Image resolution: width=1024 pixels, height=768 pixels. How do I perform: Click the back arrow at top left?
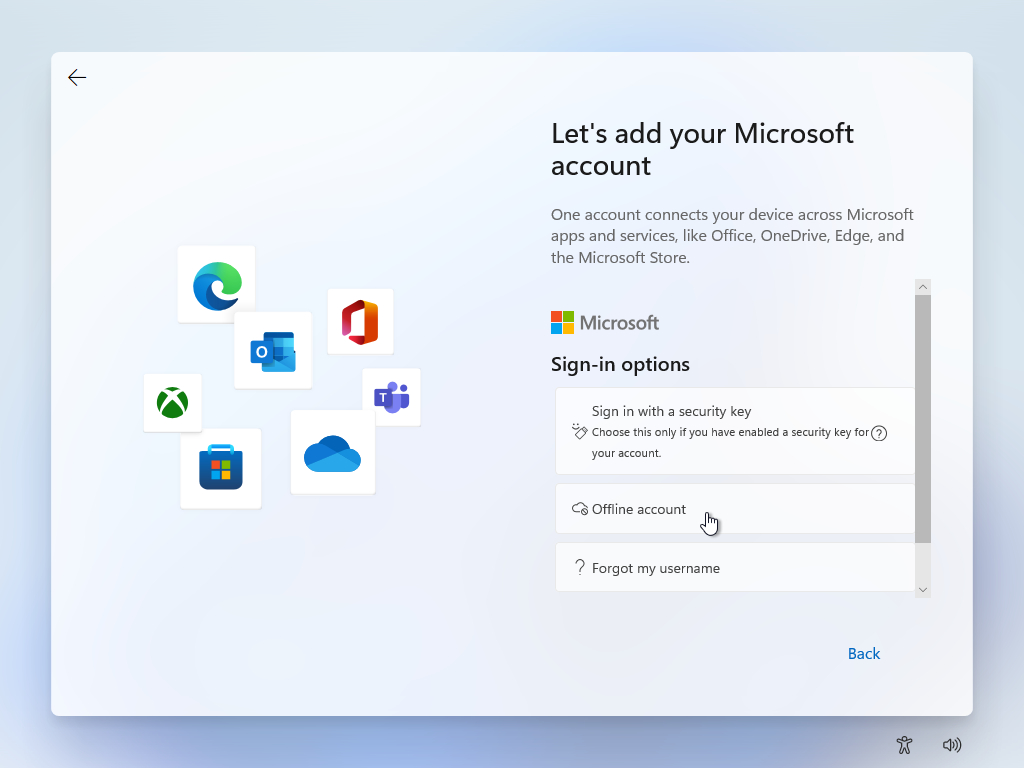pos(77,78)
